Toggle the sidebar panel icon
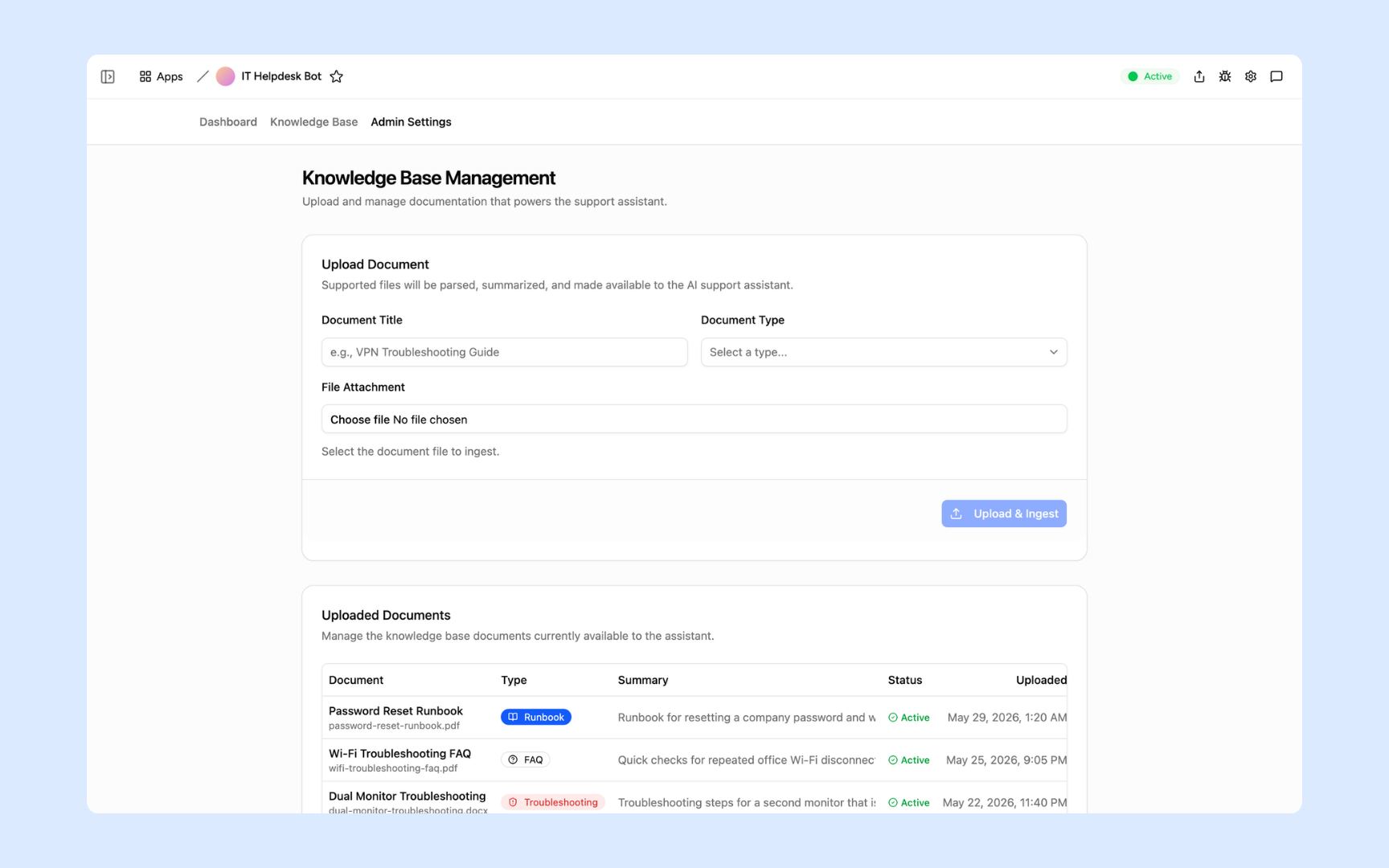Viewport: 1389px width, 868px height. pos(108,76)
